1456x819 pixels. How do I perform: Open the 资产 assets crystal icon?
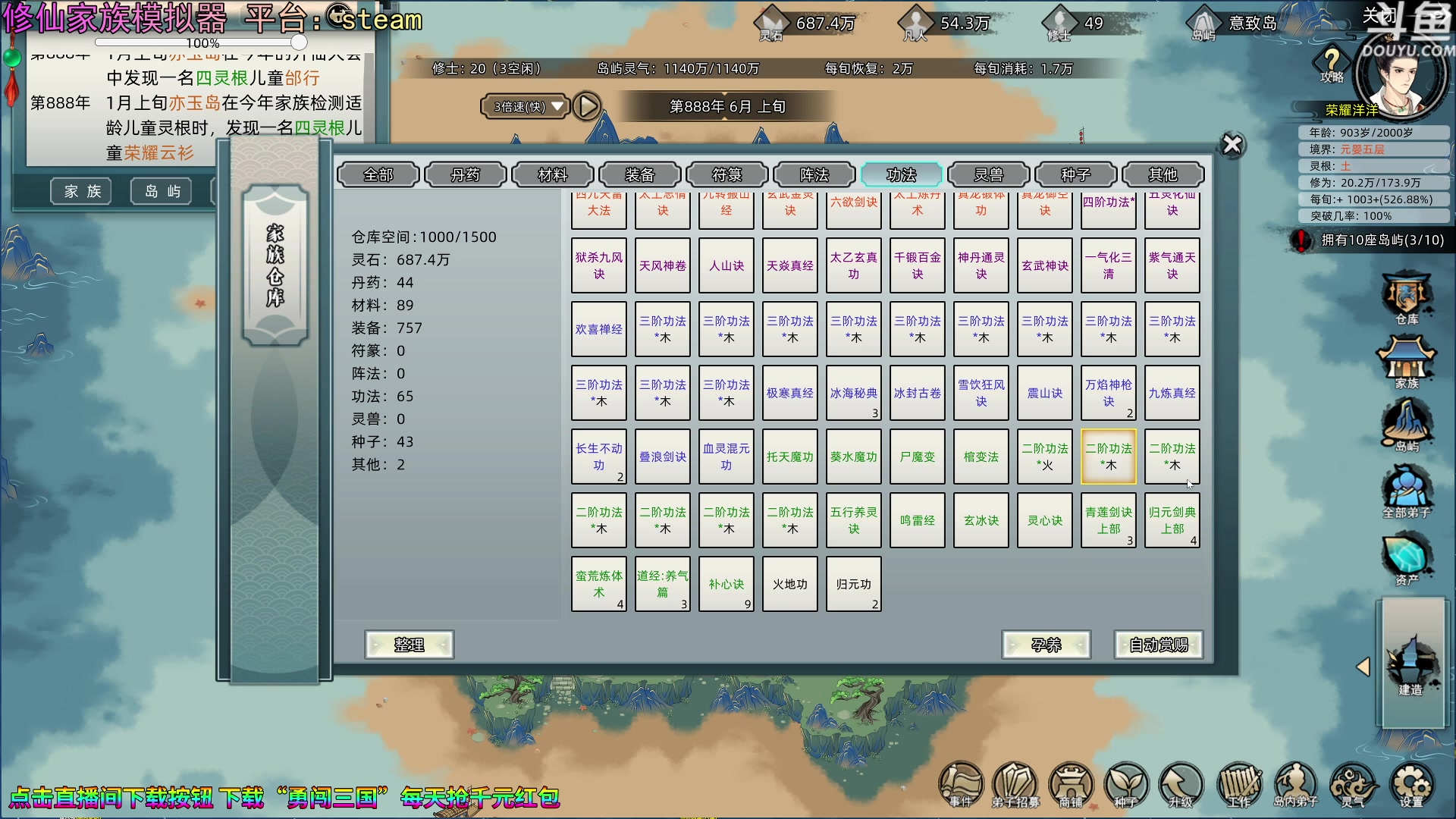coord(1407,558)
